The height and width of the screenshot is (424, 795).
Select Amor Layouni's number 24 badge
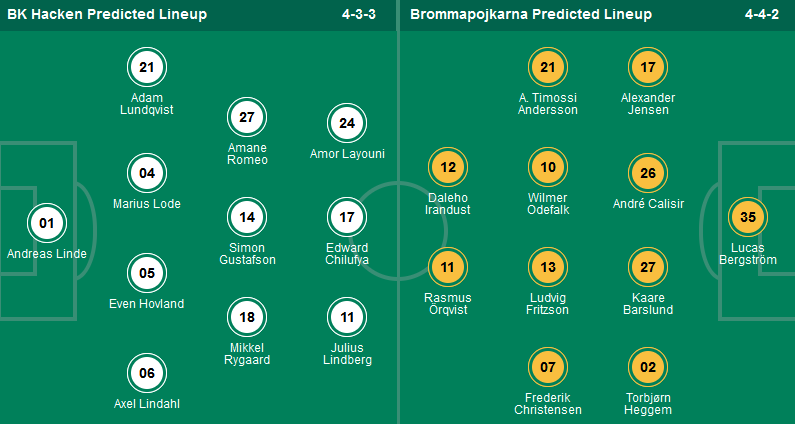(347, 124)
